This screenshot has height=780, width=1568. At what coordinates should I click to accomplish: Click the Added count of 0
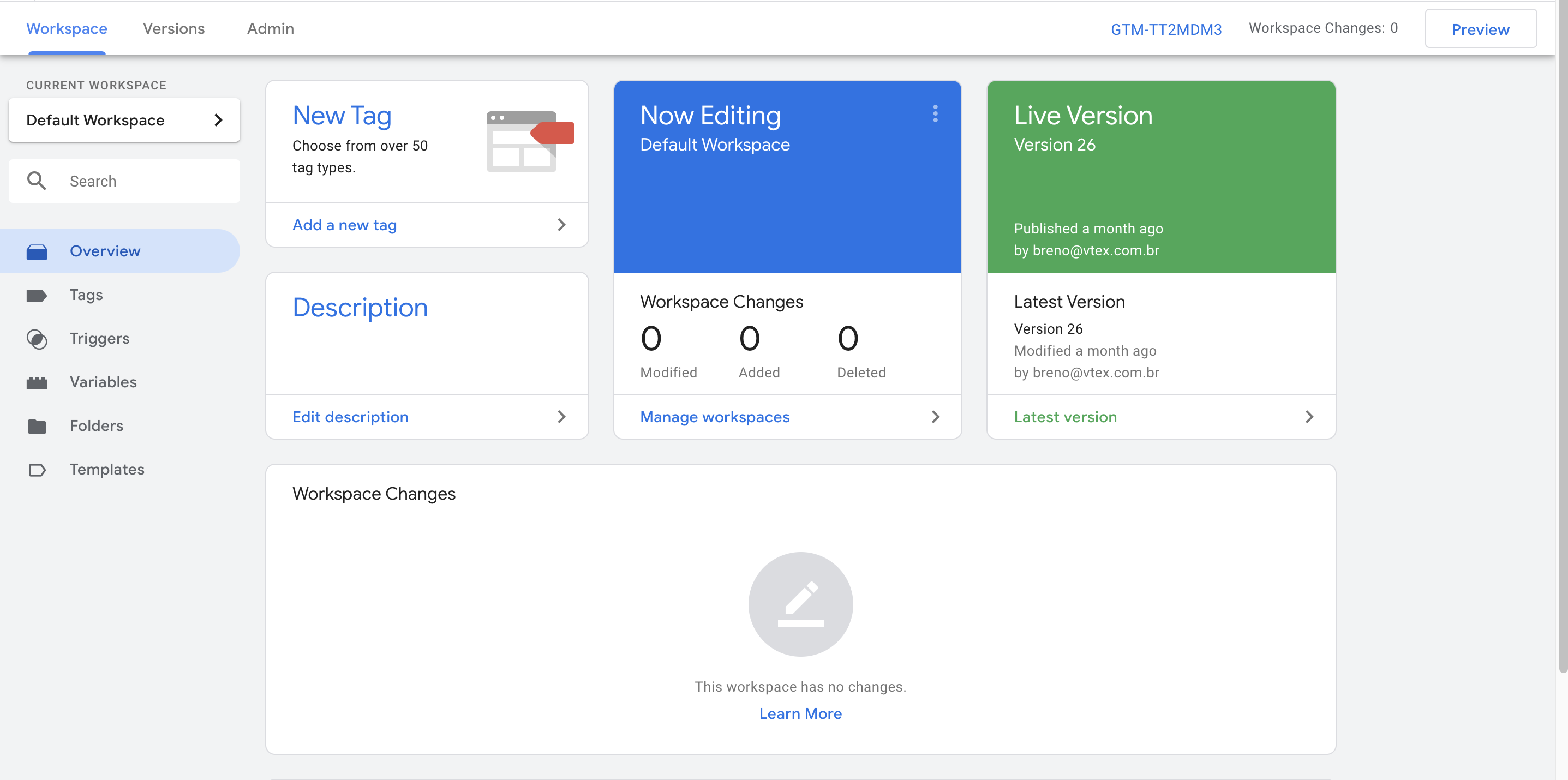click(x=749, y=338)
